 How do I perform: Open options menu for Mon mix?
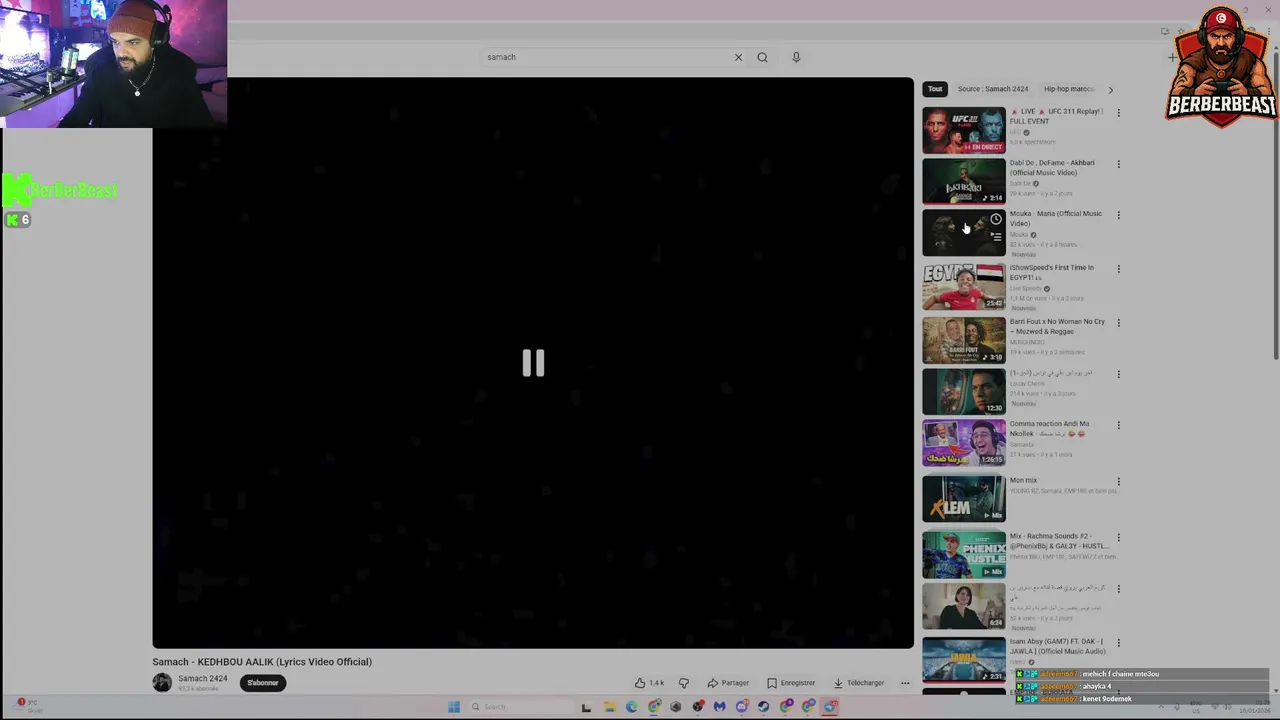pyautogui.click(x=1118, y=482)
